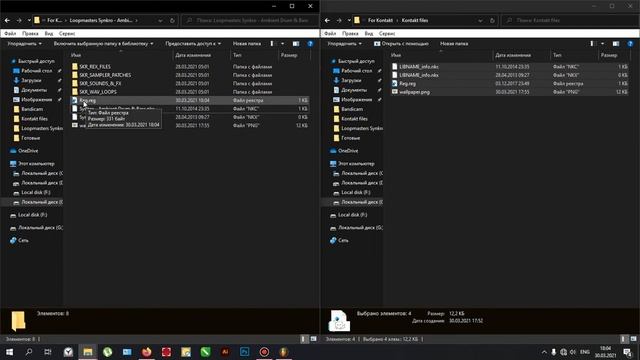Open Windows Start menu
640x360 pixels.
(9, 352)
